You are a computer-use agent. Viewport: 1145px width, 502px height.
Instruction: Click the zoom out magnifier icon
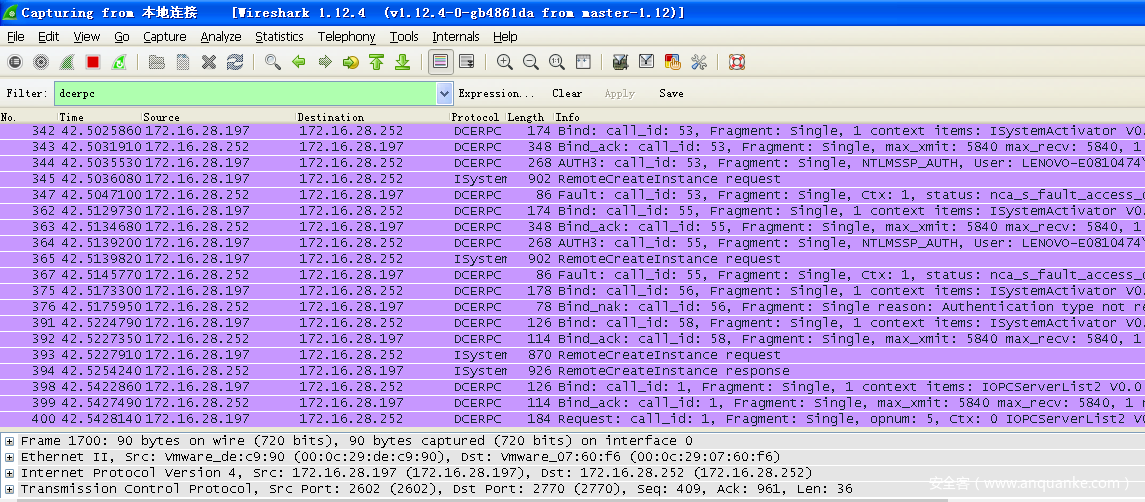[x=531, y=62]
